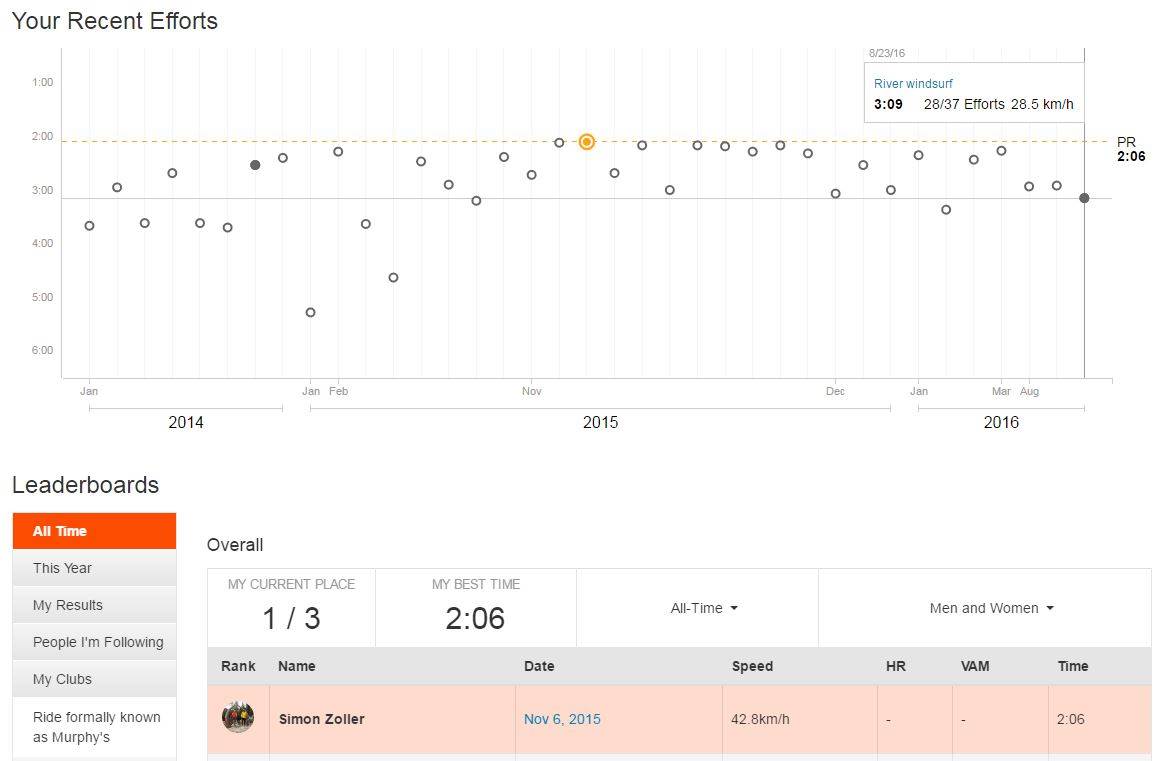
Task: Select the slowest effort dot near 5:15
Action: pos(311,313)
